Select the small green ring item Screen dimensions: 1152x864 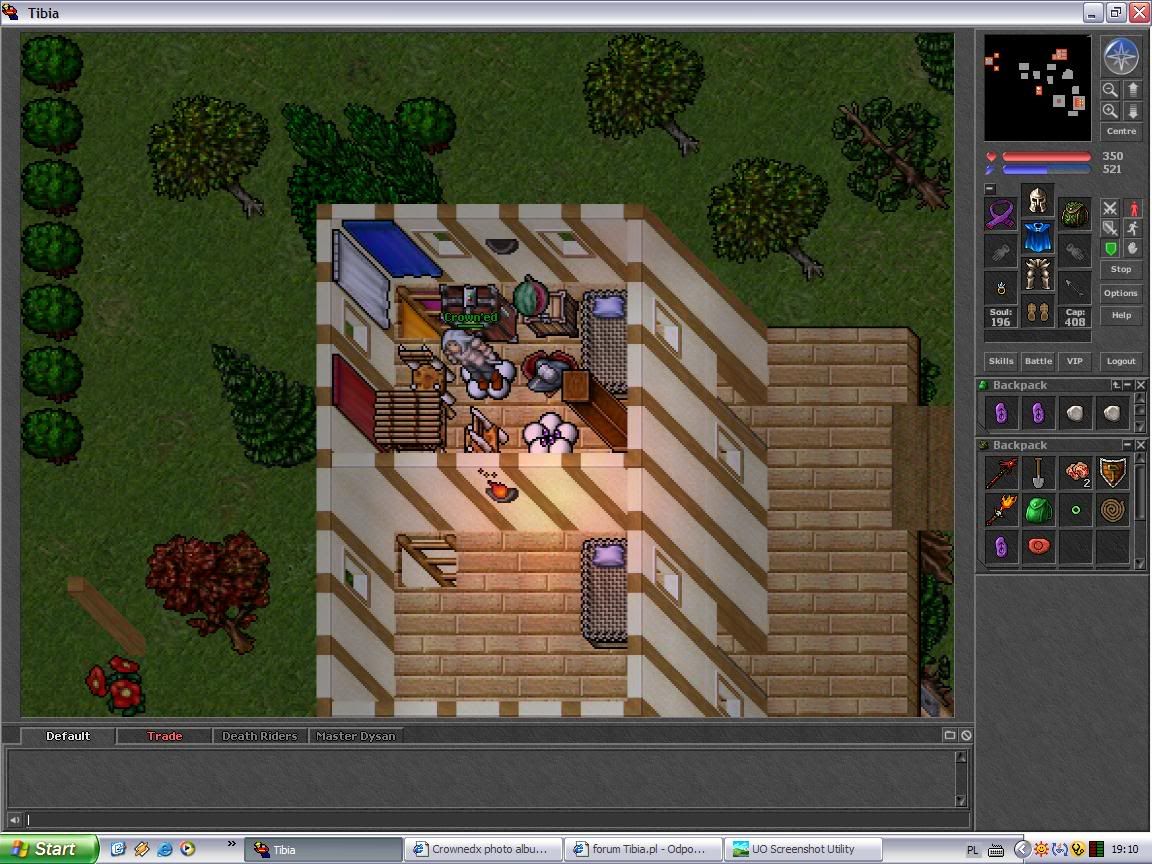pos(1076,510)
